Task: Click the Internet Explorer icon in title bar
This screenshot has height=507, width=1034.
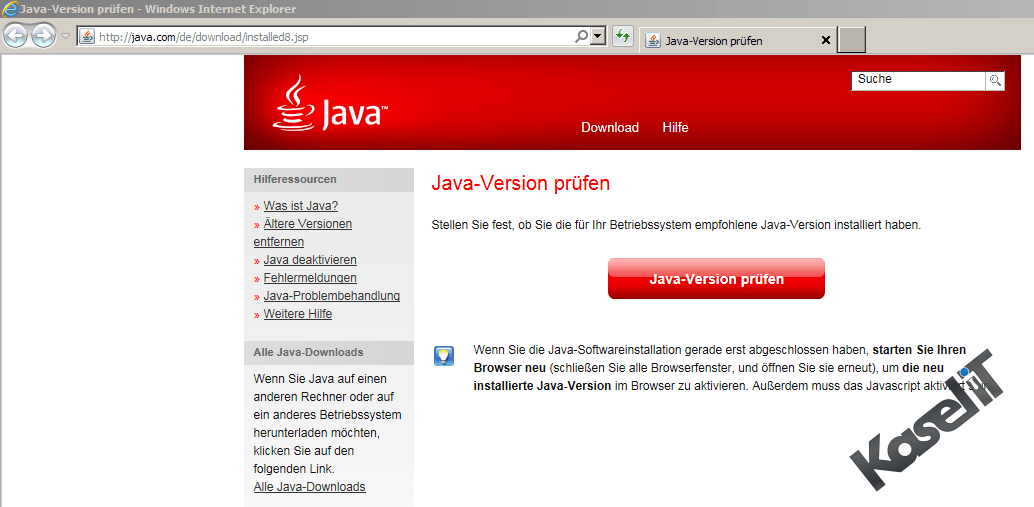Action: click(9, 9)
